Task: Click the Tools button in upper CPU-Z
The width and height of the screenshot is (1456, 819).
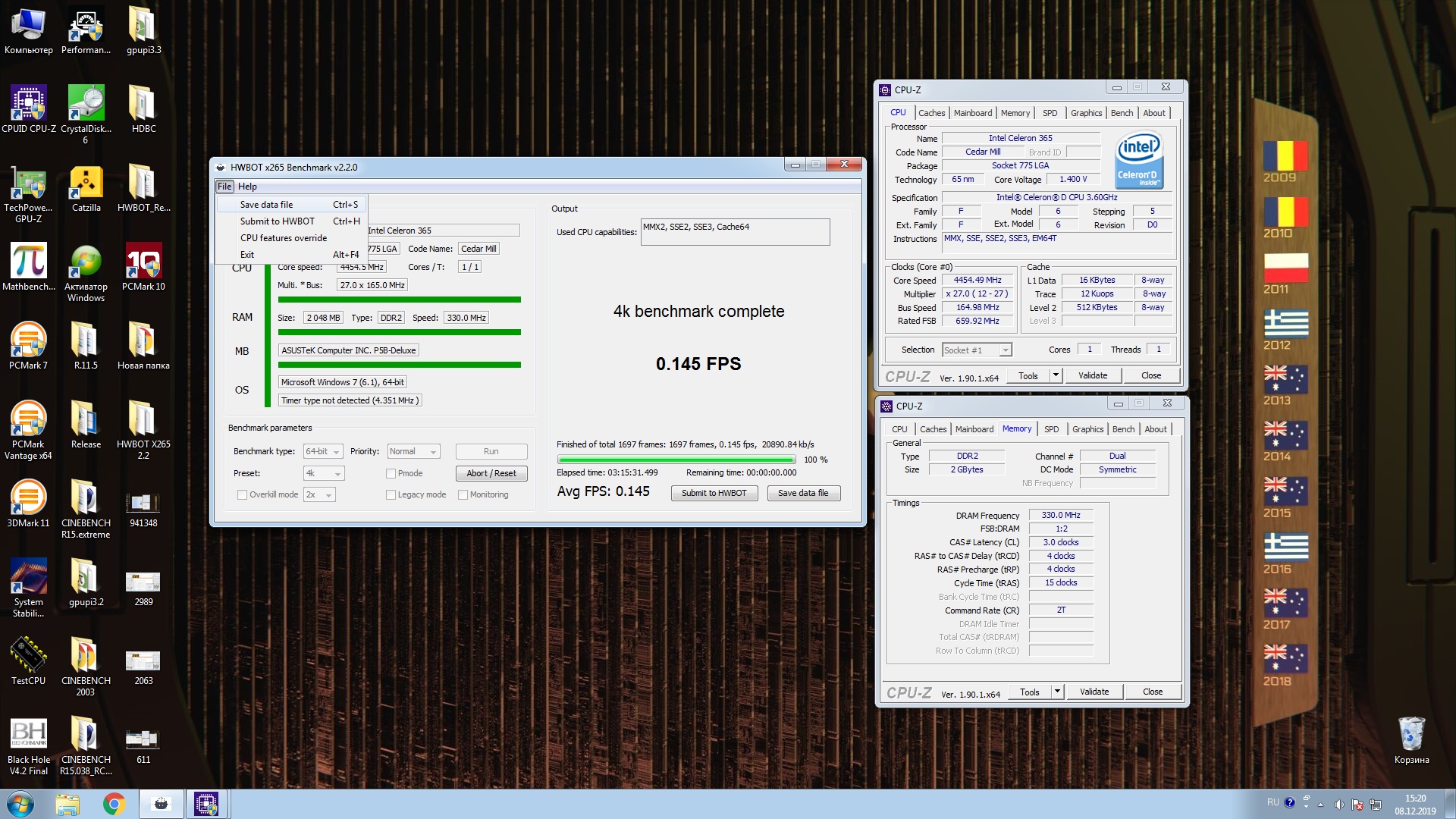Action: pyautogui.click(x=1028, y=375)
